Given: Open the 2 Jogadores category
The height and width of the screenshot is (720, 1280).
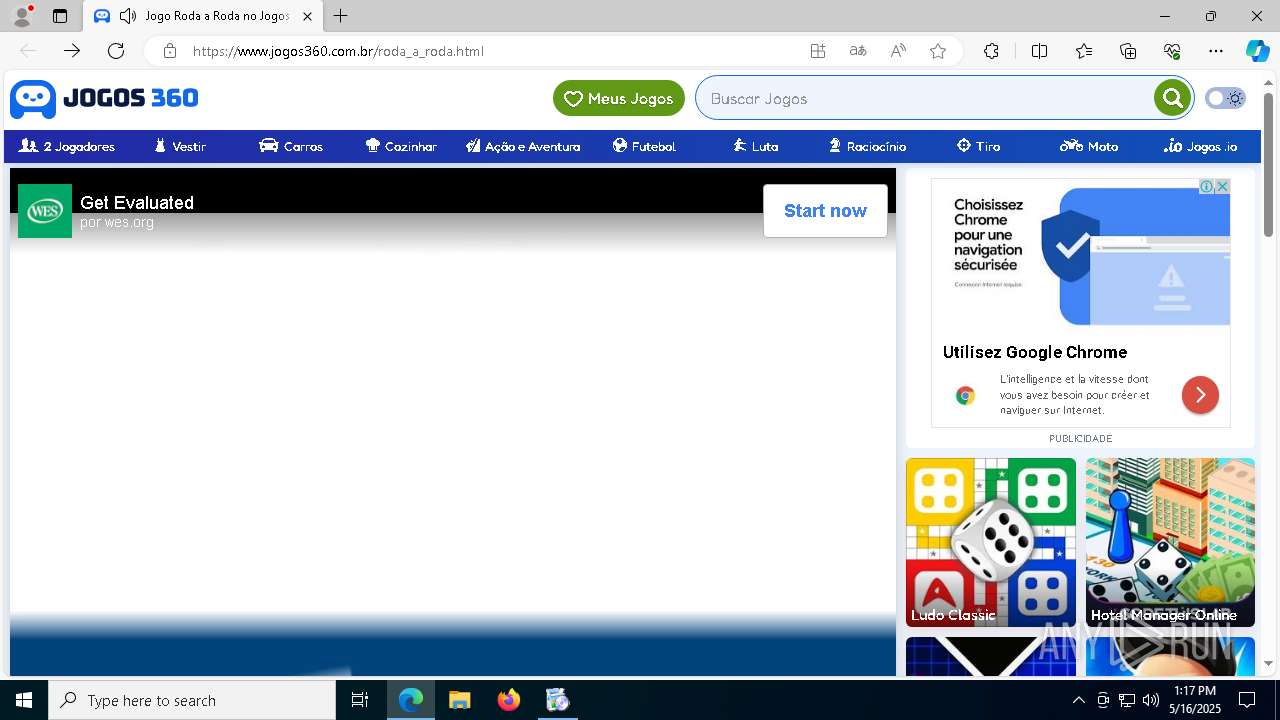Looking at the screenshot, I should [67, 146].
